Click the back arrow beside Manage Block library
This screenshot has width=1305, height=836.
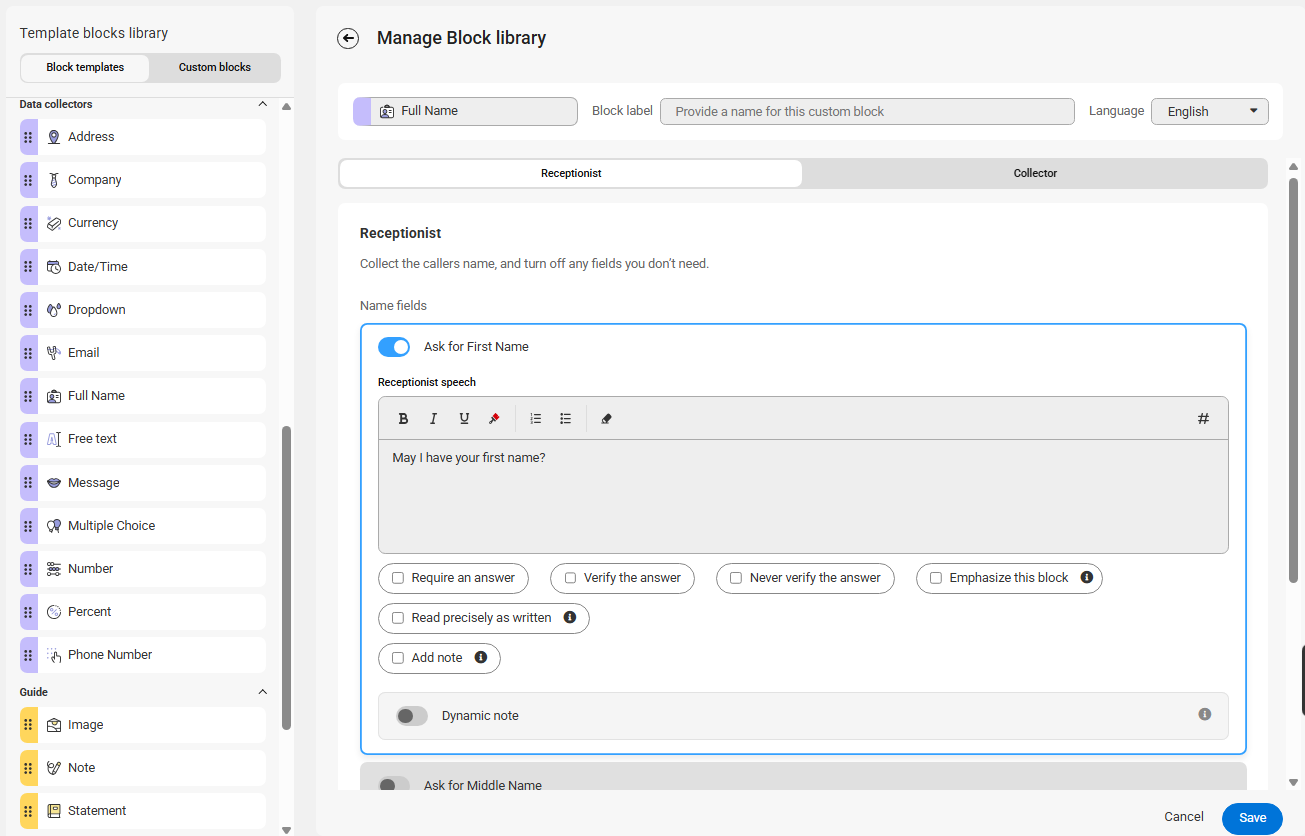click(x=348, y=38)
